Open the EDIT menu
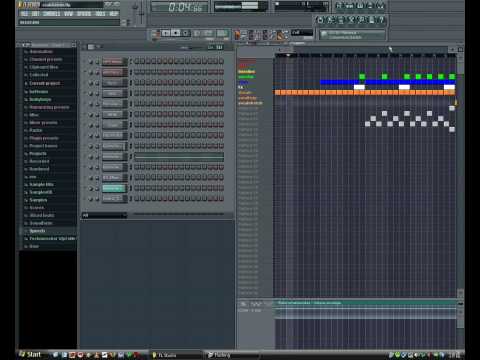The height and width of the screenshot is (360, 480). pos(35,14)
